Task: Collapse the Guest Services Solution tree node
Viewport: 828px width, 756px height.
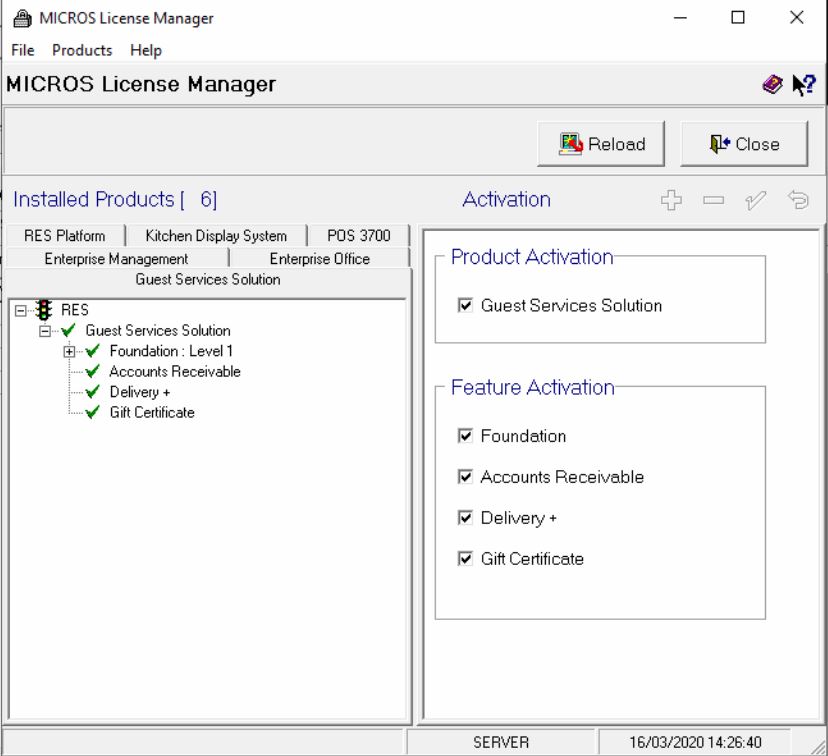Action: tap(45, 331)
